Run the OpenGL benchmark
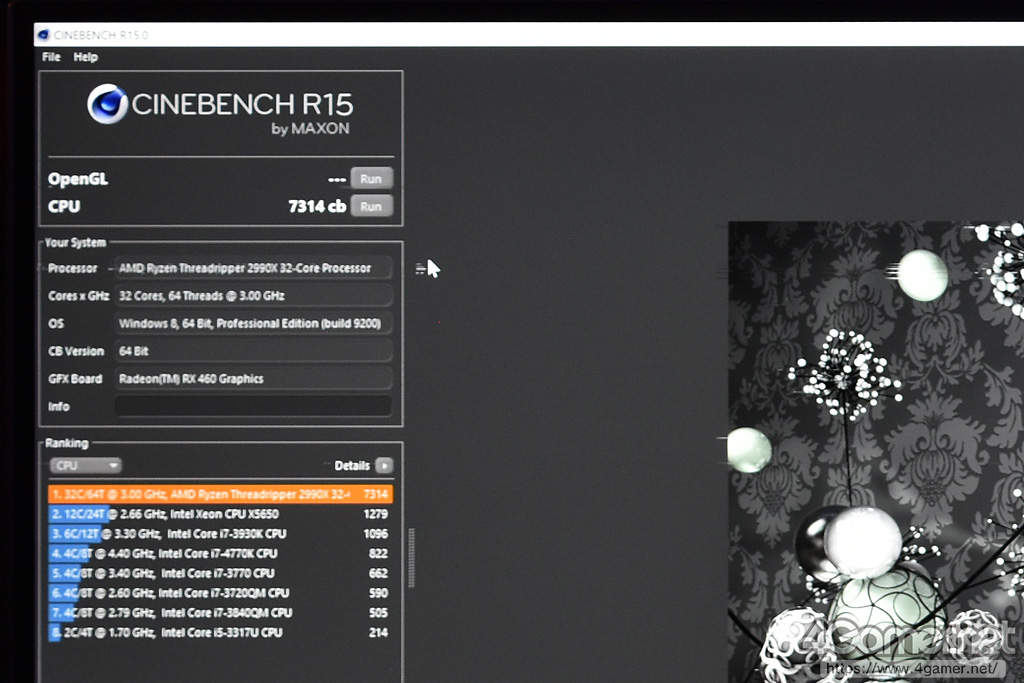The height and width of the screenshot is (683, 1024). pos(371,178)
